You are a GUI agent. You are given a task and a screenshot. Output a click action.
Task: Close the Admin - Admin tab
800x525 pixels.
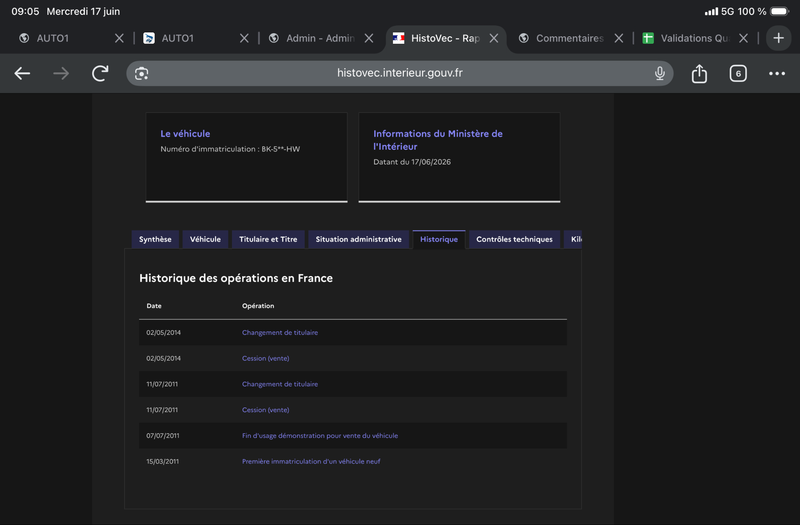369,38
